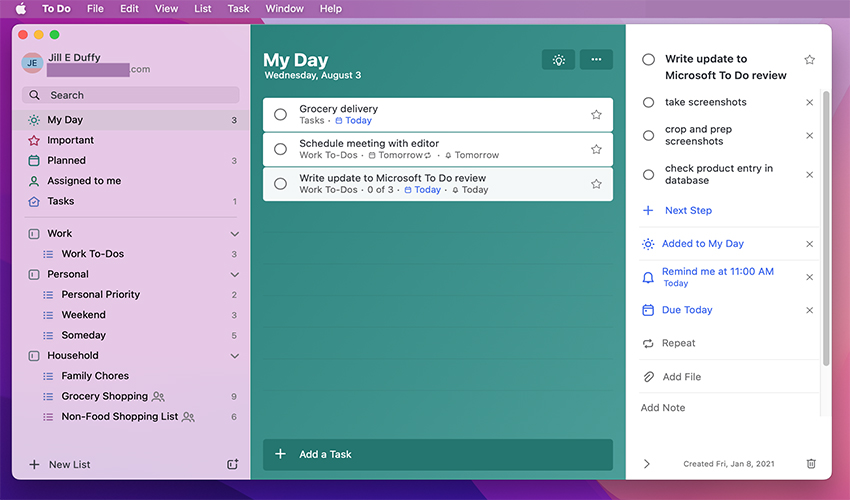This screenshot has height=500, width=850.
Task: Check off 'crop and prep screenshots' step
Action: [x=649, y=136]
